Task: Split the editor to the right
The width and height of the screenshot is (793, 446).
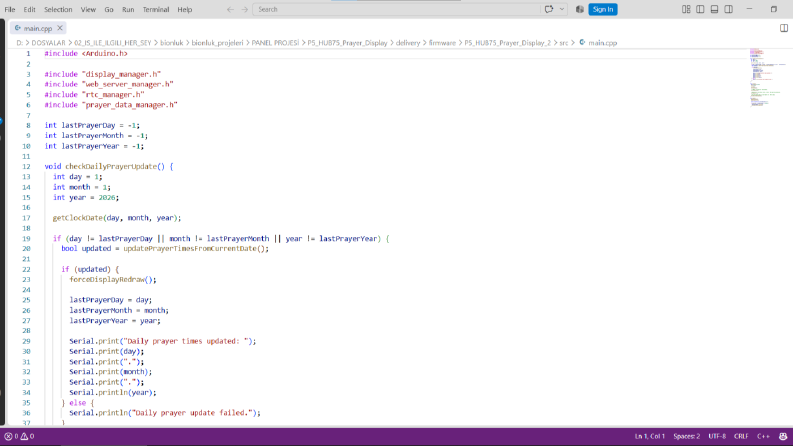Action: pyautogui.click(x=783, y=28)
